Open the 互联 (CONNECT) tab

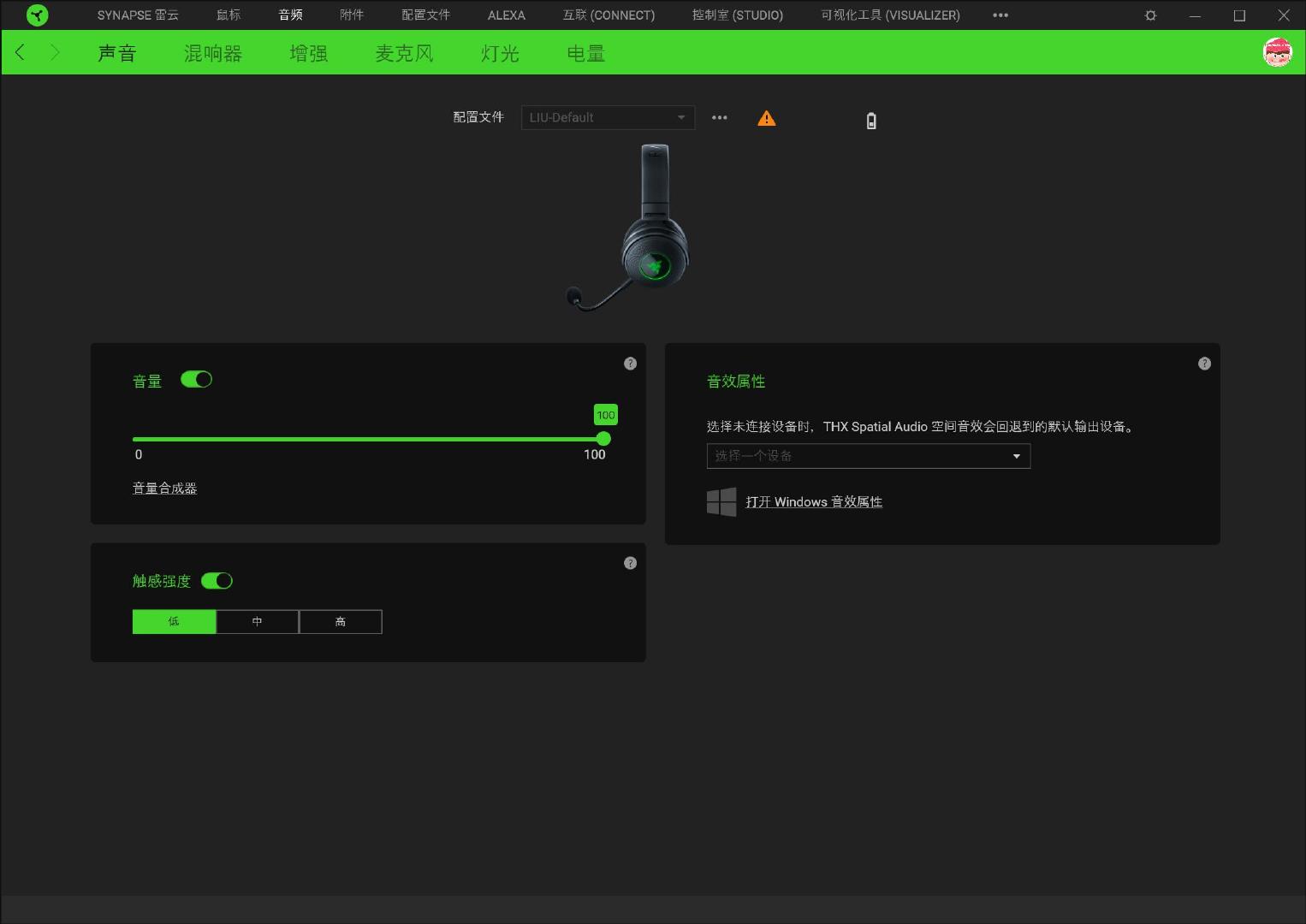point(608,15)
